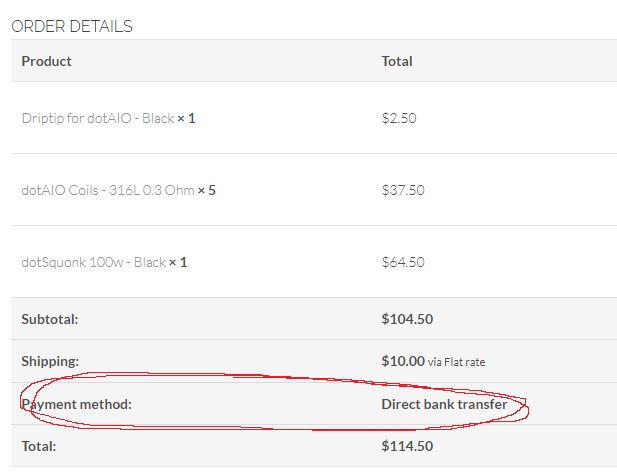Click the Payment method label
The height and width of the screenshot is (473, 617).
[x=77, y=404]
